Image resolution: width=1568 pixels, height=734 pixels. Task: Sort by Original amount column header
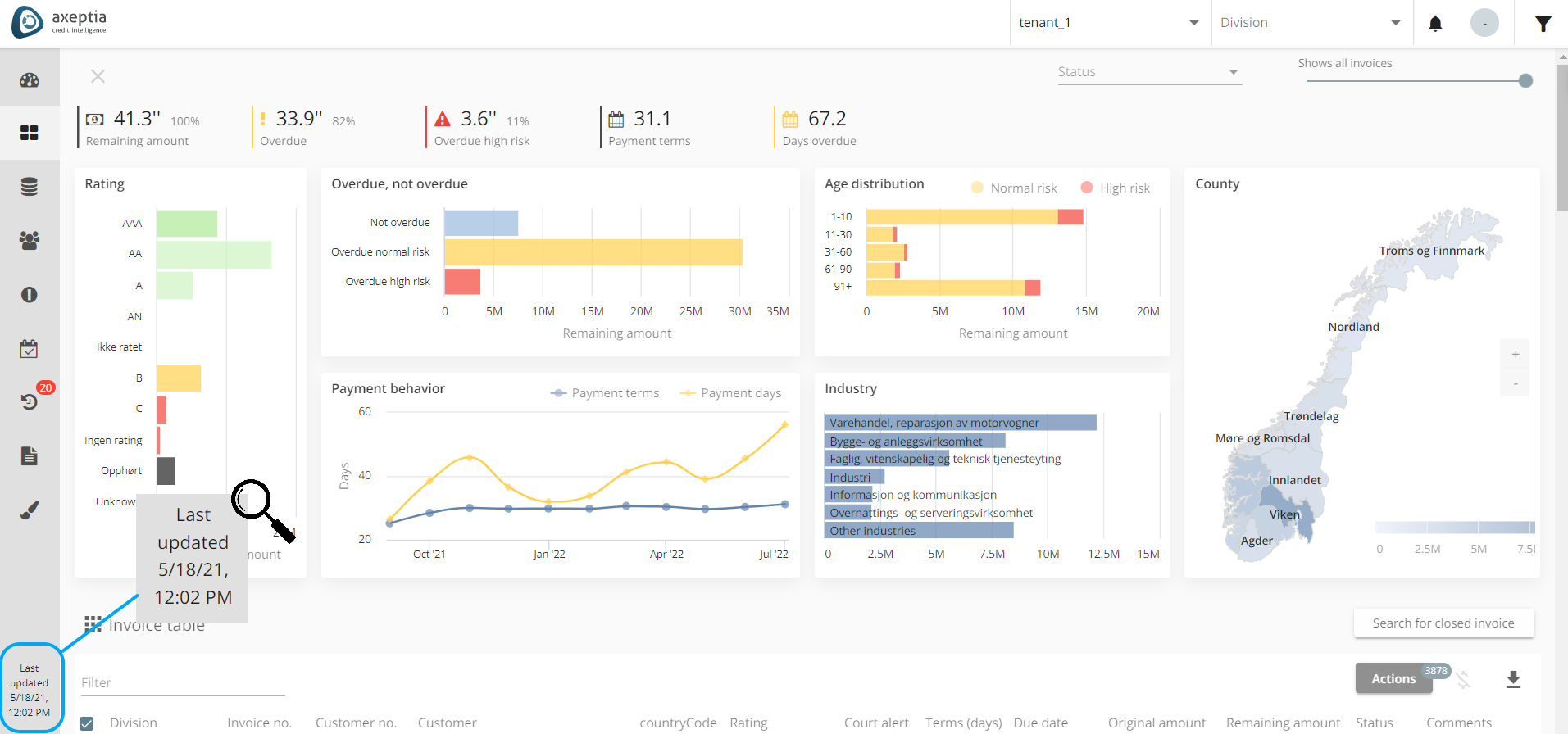1157,723
